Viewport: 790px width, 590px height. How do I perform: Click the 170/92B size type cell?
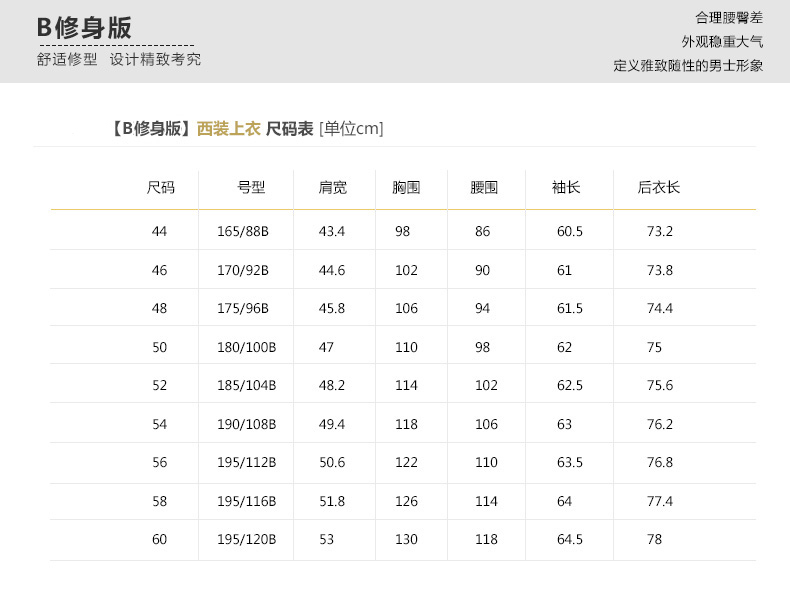pos(243,270)
